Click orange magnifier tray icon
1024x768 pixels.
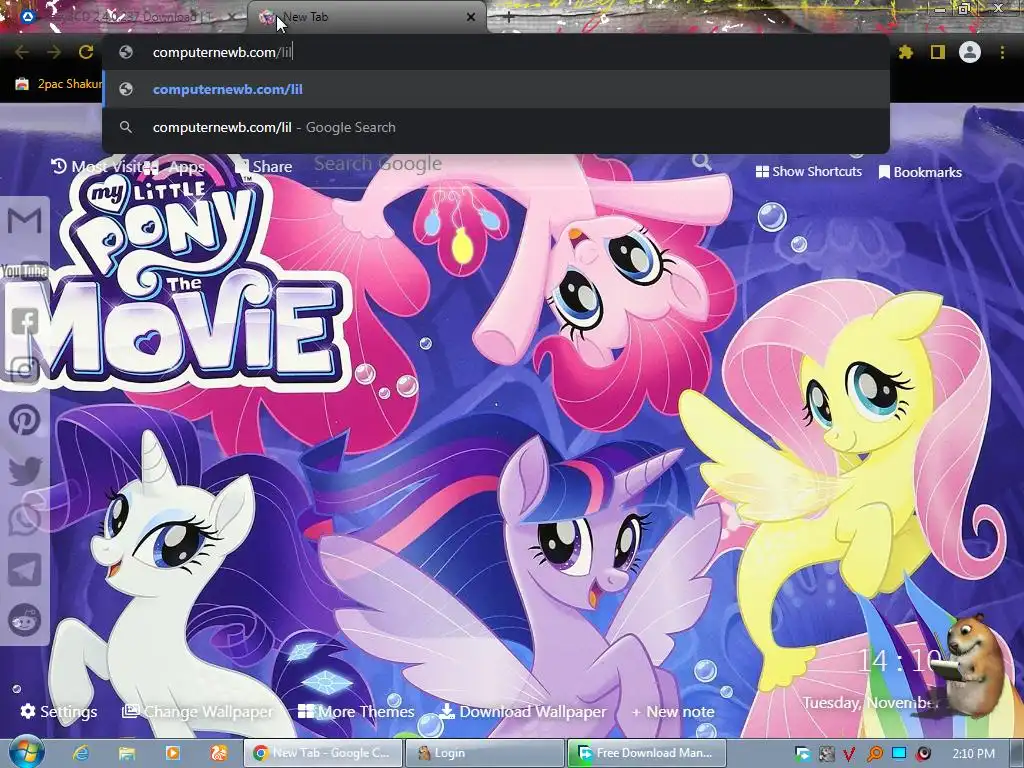click(x=874, y=754)
